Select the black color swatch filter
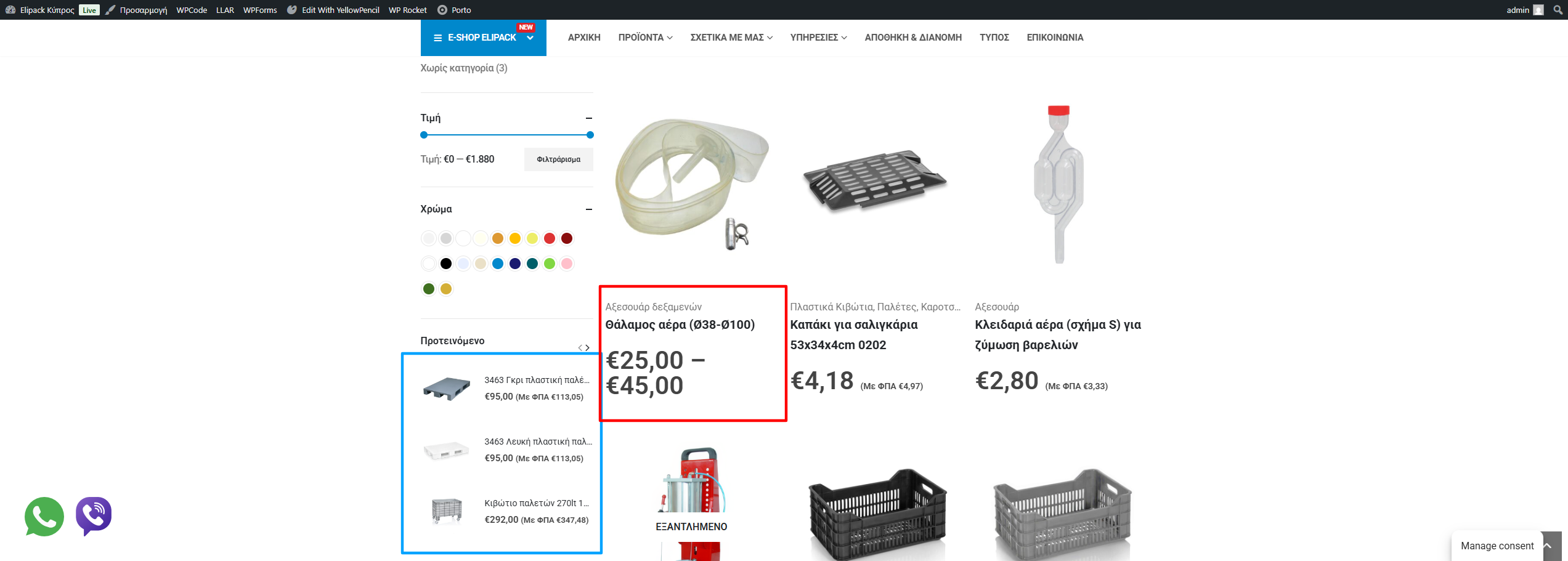 coord(446,264)
